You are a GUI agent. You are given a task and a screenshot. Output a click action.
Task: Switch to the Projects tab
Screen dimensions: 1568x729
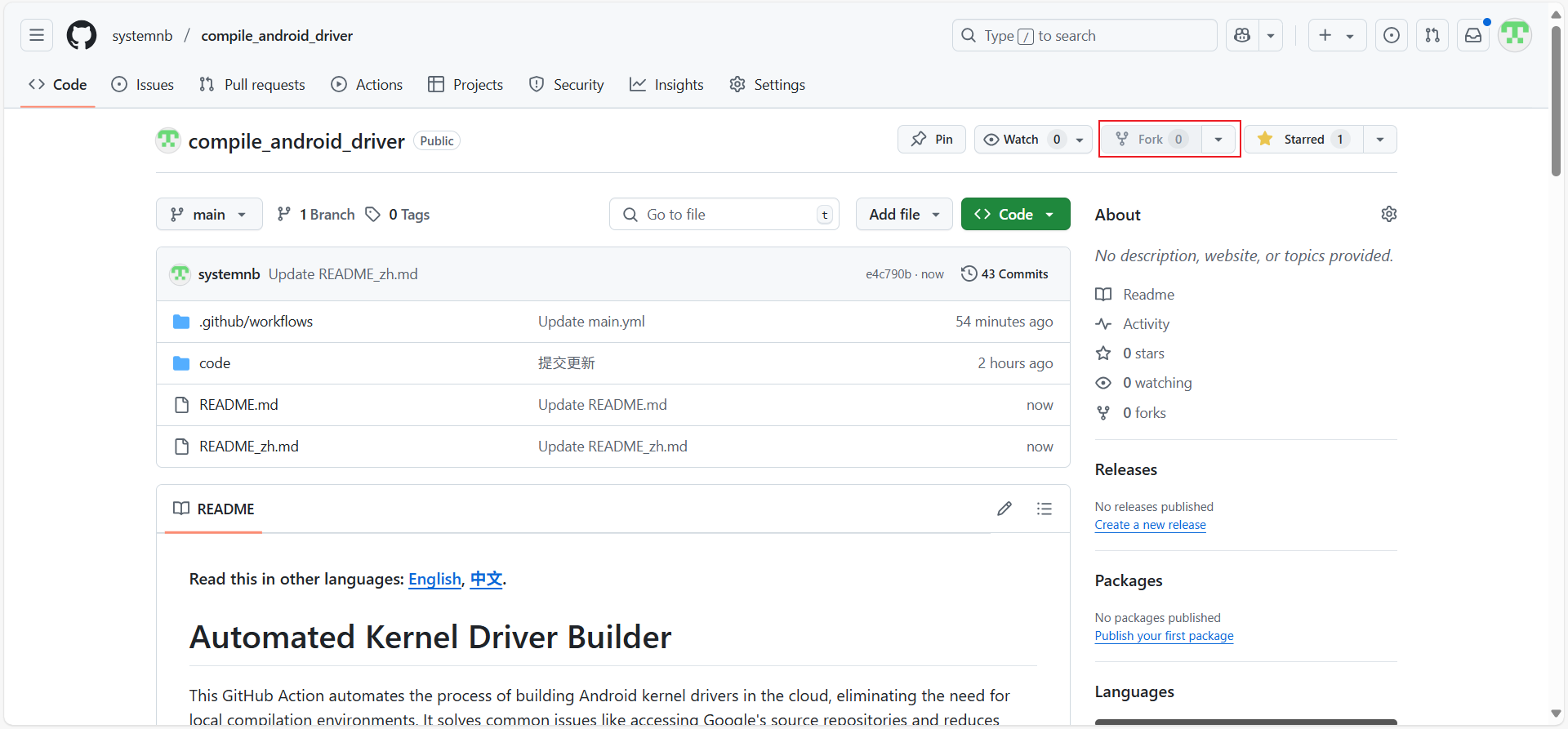[465, 84]
